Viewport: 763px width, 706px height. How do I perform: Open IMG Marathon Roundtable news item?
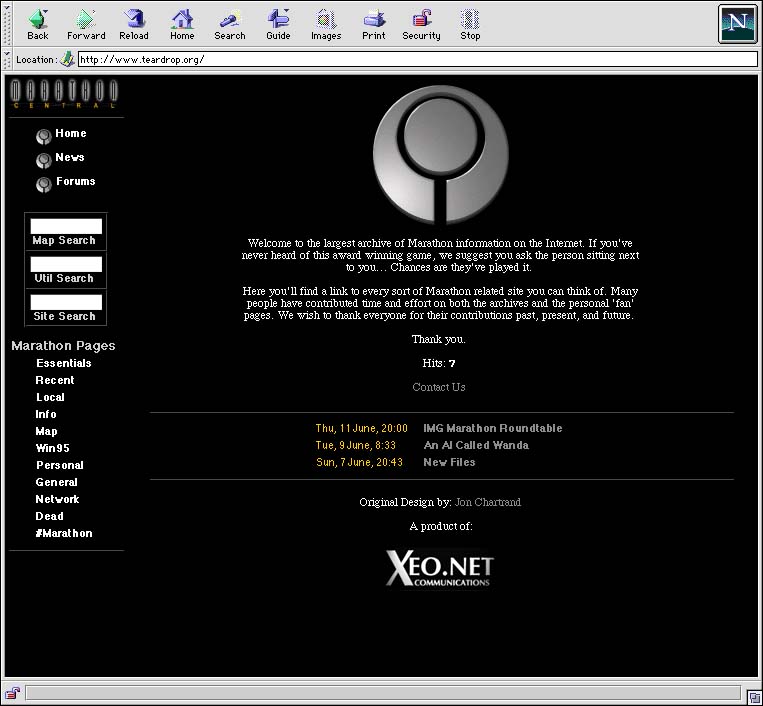point(492,428)
